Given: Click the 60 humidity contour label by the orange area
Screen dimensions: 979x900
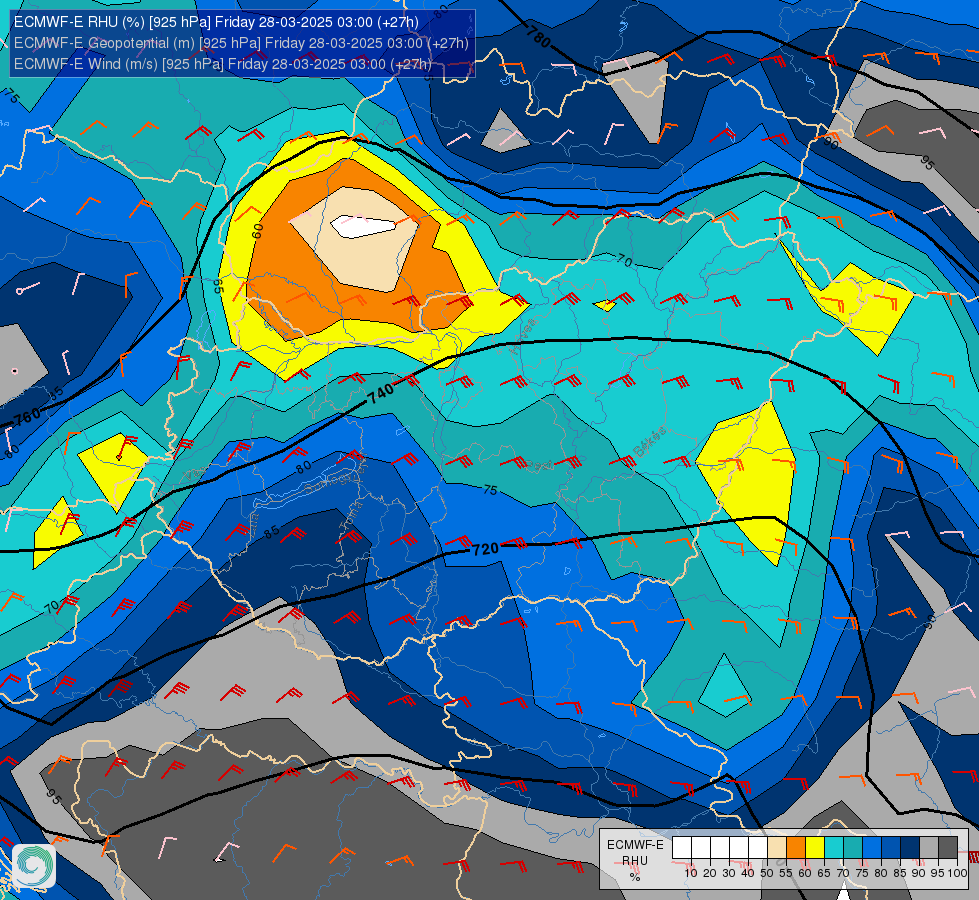Looking at the screenshot, I should coord(257,231).
